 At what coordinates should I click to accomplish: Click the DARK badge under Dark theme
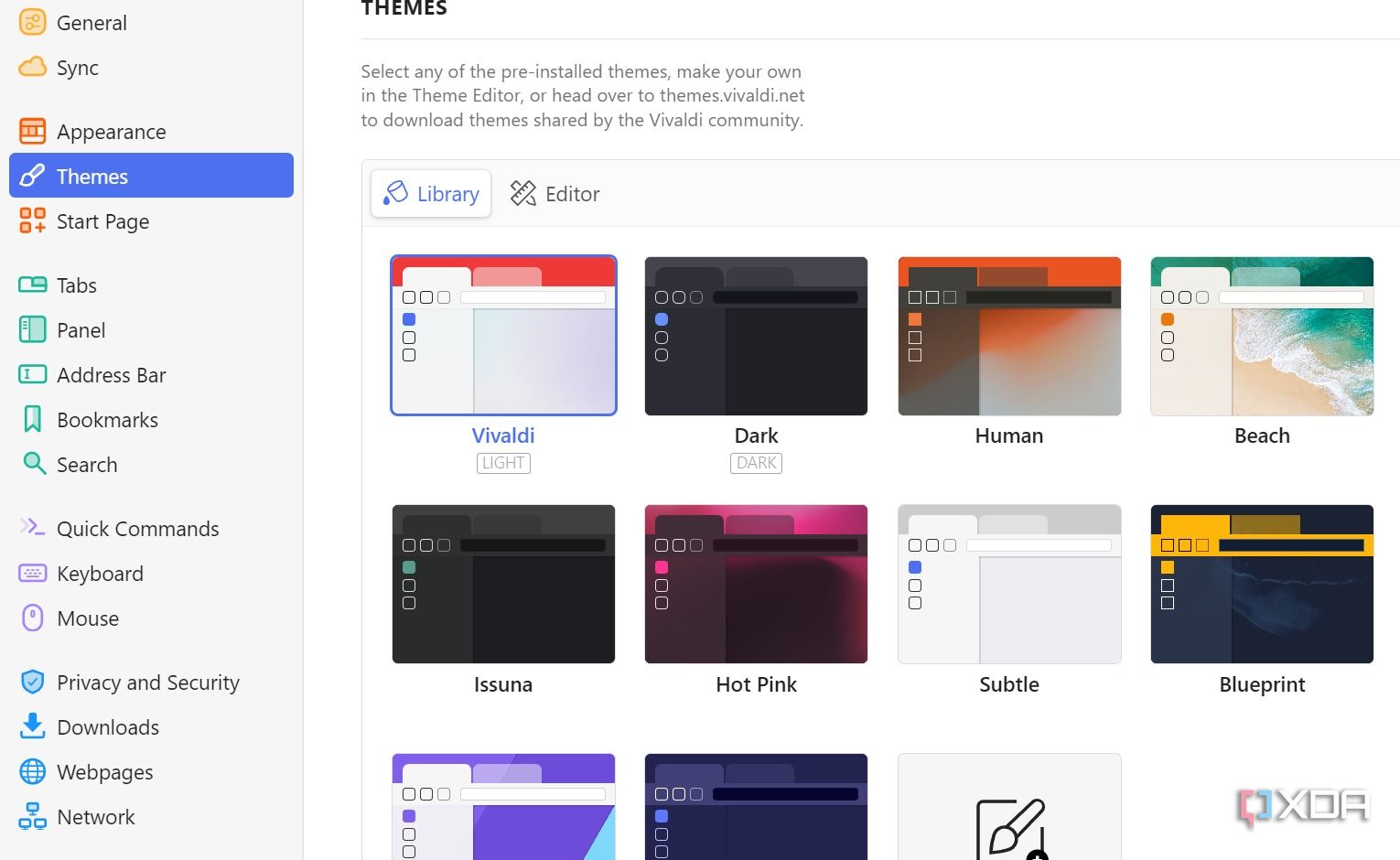756,463
